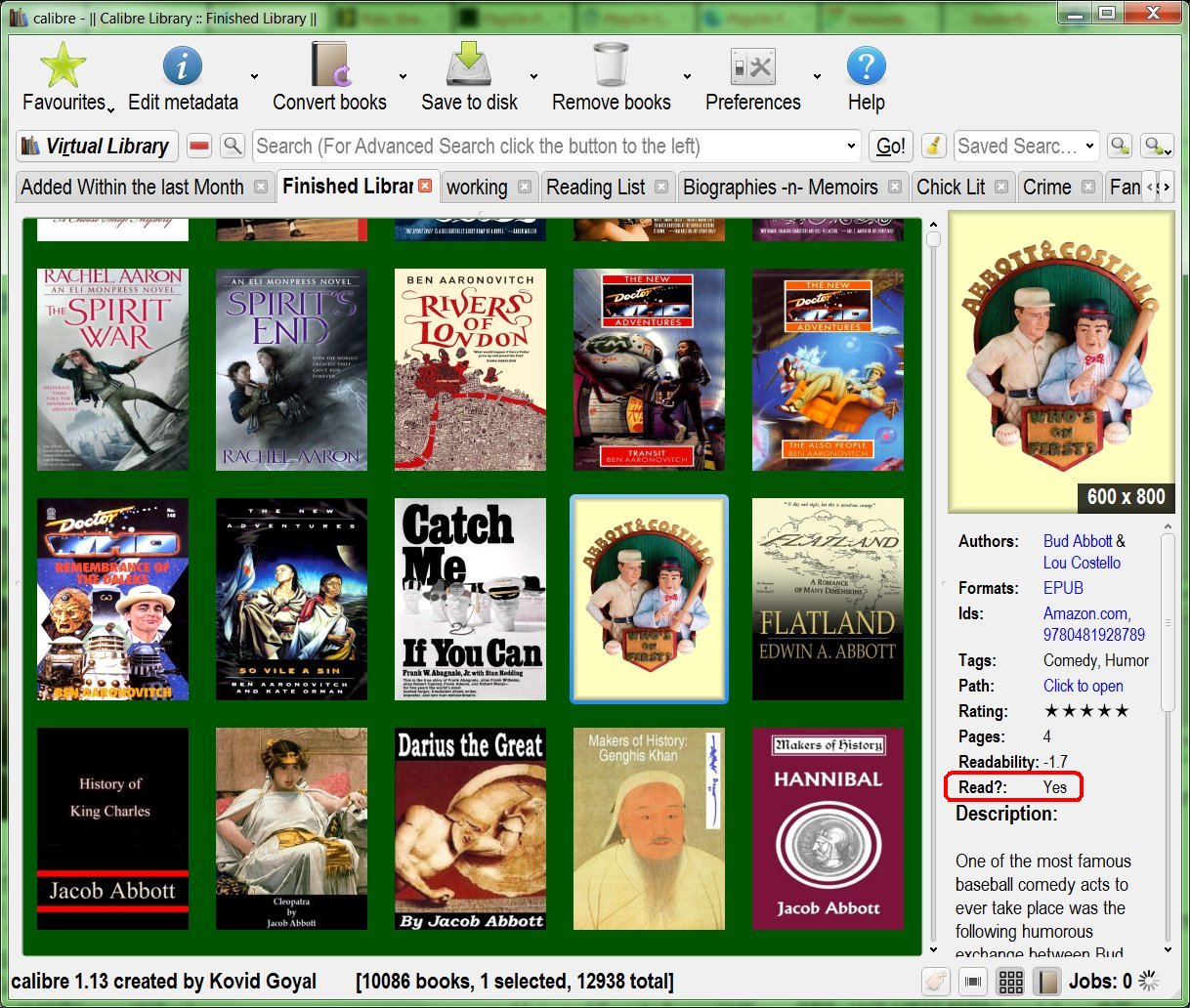Select Remembrance of the Daleks cover
The height and width of the screenshot is (1008, 1190).
click(112, 600)
